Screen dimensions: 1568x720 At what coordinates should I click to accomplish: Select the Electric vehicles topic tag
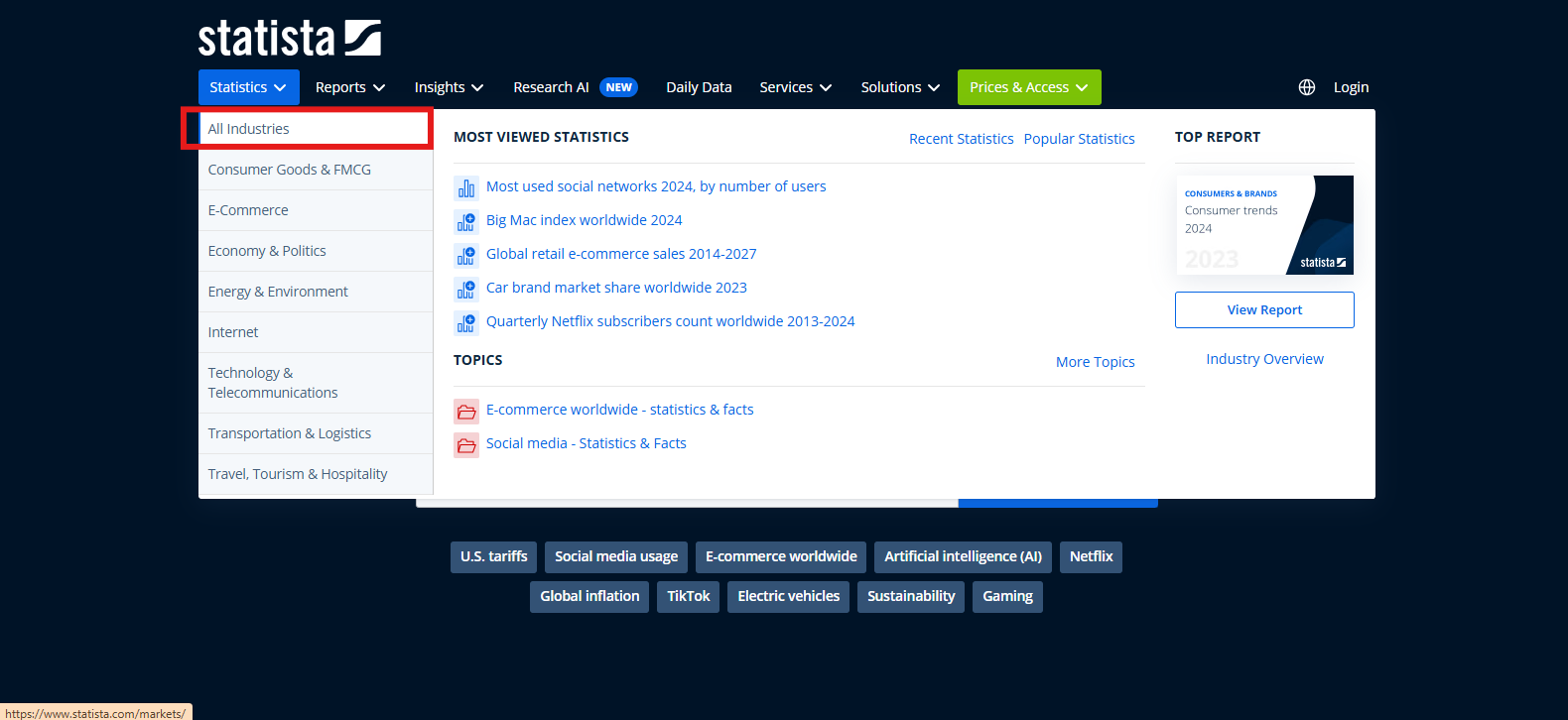pos(788,596)
